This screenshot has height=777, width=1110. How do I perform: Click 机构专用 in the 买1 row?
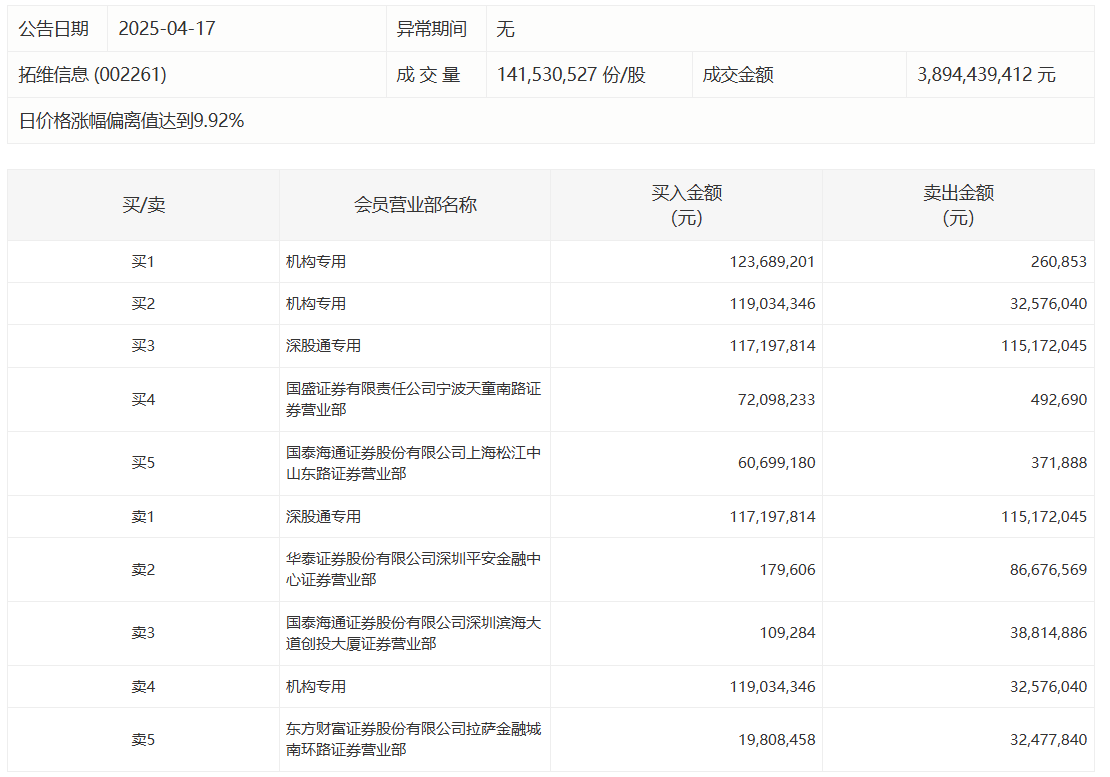(316, 262)
